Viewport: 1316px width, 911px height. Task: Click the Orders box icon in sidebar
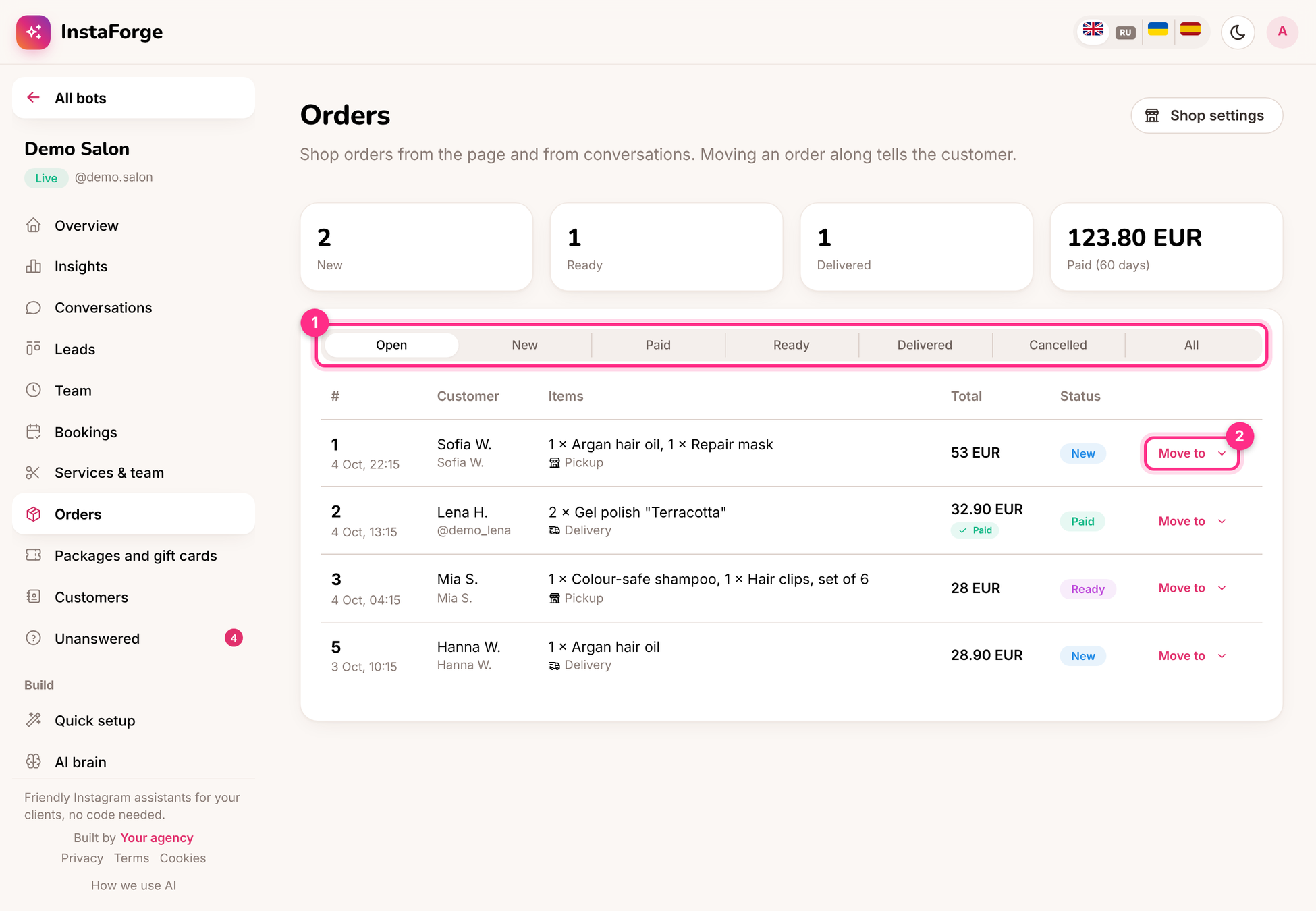pyautogui.click(x=33, y=514)
